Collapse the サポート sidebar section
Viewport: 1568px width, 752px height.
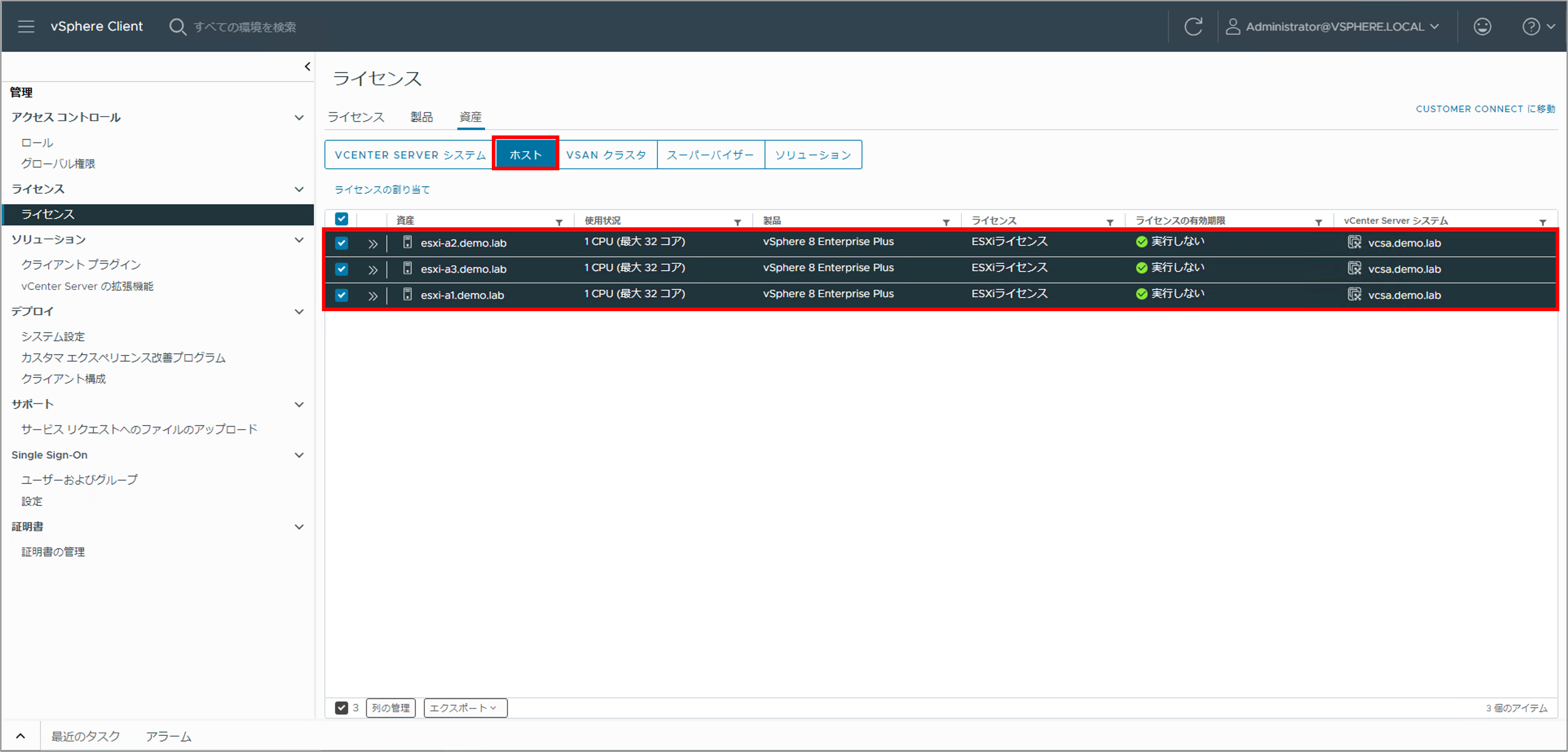(299, 404)
